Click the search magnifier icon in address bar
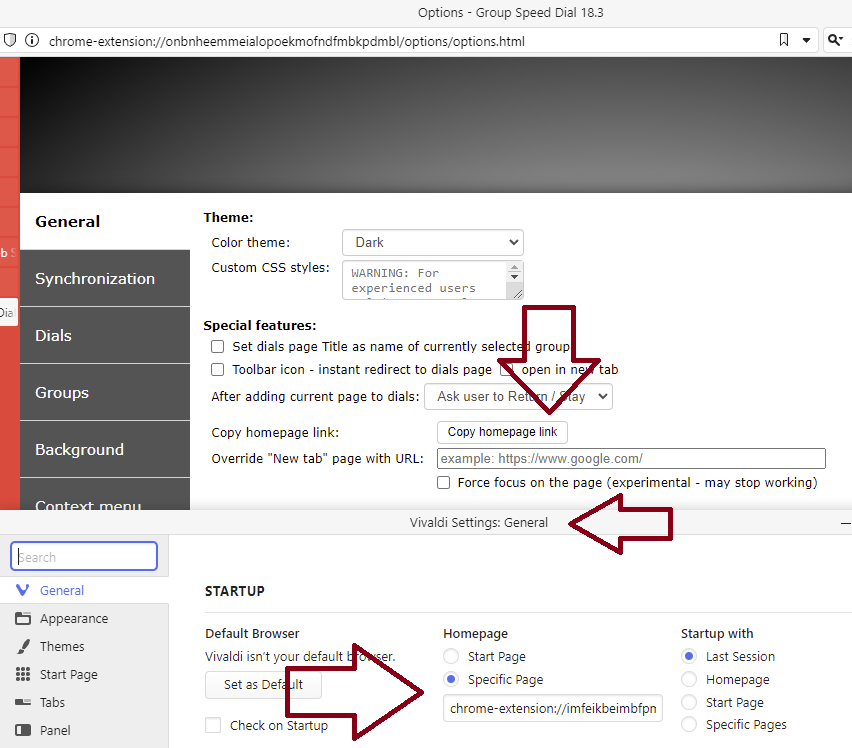The height and width of the screenshot is (748, 852). 836,40
